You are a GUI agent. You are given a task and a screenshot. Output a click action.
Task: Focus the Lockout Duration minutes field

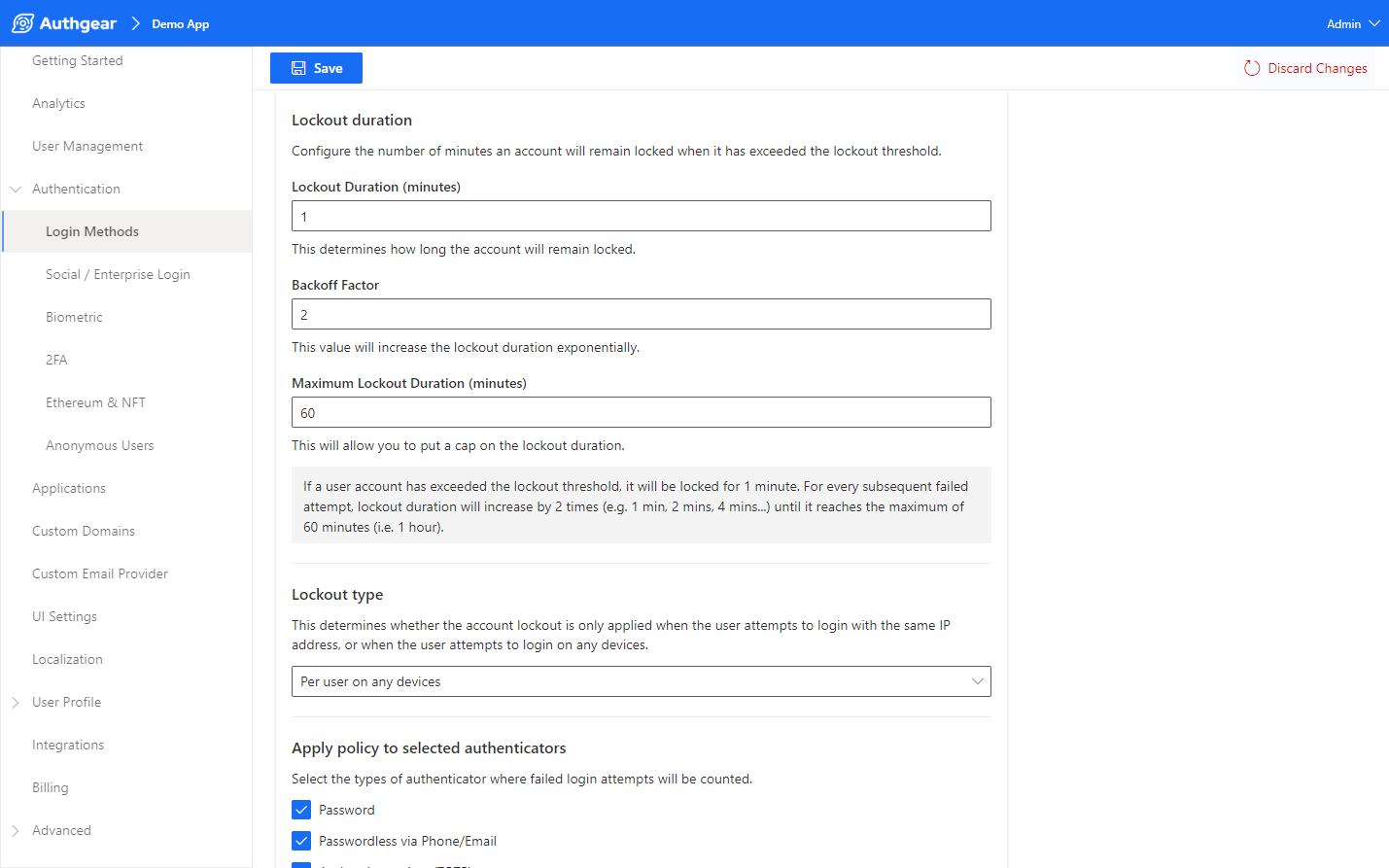[641, 216]
